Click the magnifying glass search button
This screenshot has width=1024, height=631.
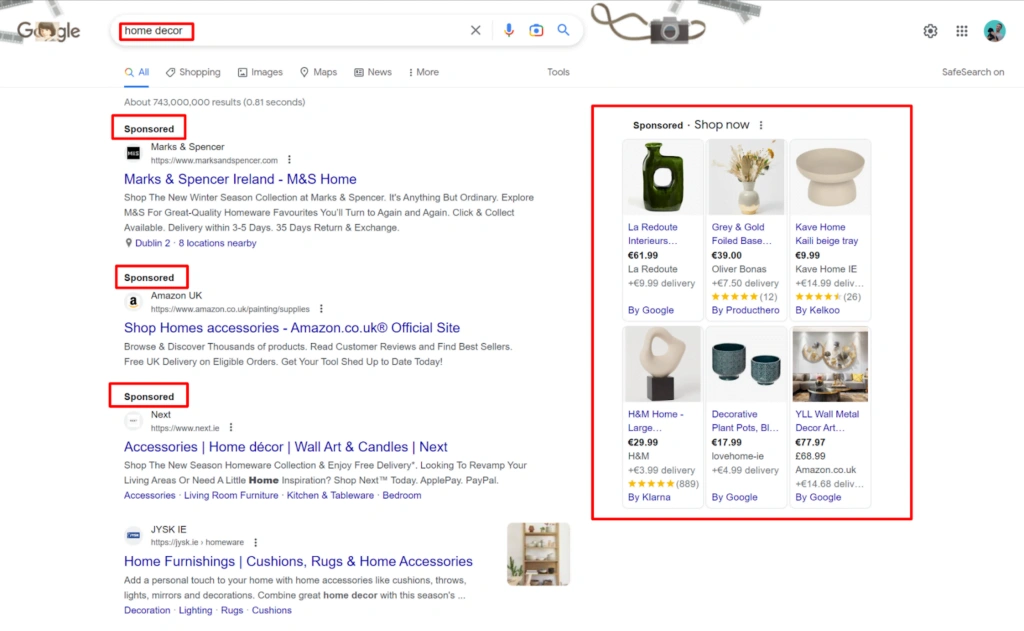564,30
